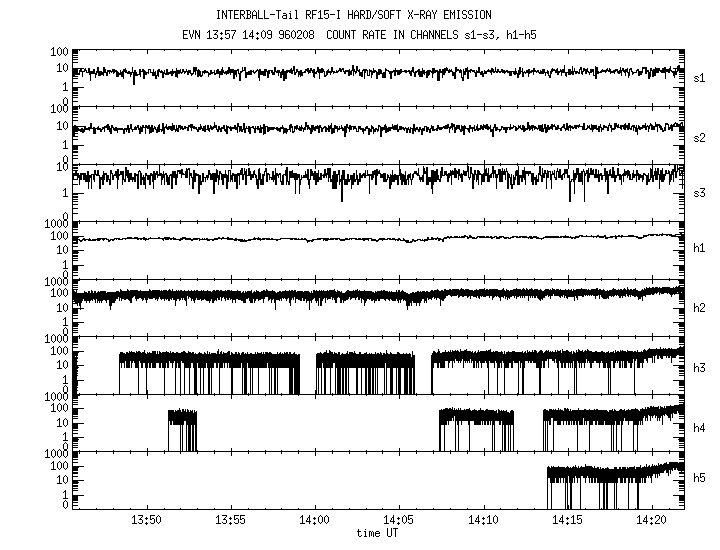Click the INTERBALL-Tail RF15-I plot title

coord(354,15)
